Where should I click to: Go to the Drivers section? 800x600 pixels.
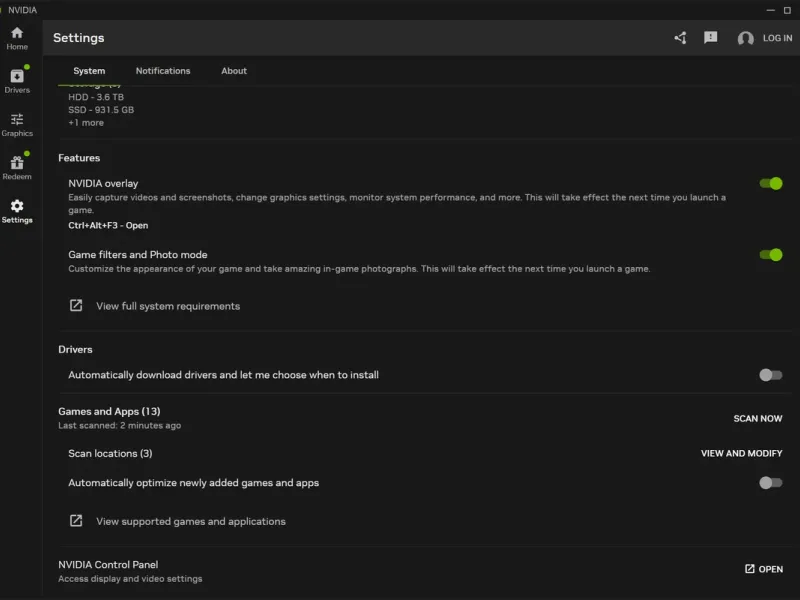click(17, 81)
